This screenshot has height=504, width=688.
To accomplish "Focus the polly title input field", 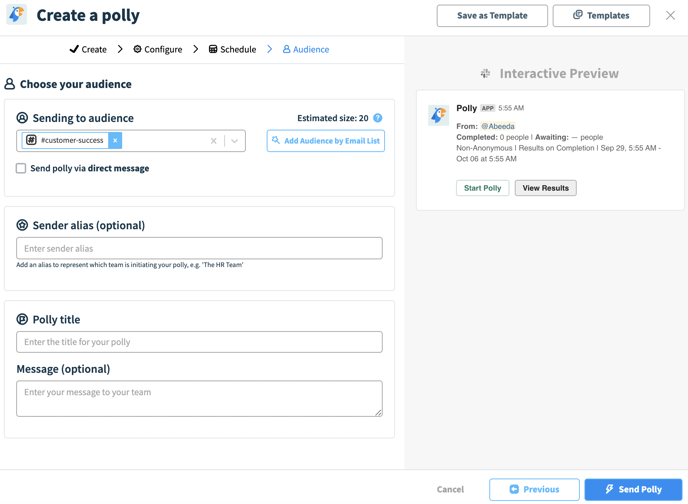I will tap(199, 342).
